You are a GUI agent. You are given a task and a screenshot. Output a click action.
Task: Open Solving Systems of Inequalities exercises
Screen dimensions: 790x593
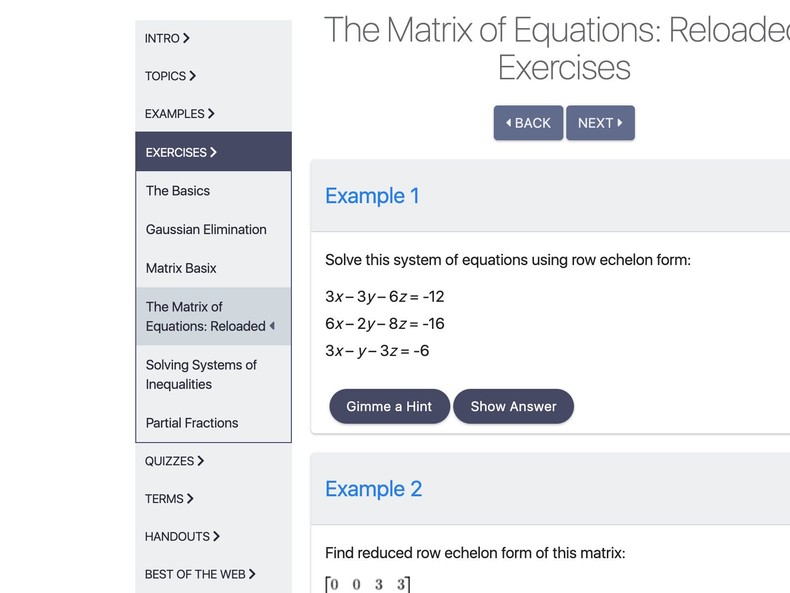pyautogui.click(x=201, y=374)
